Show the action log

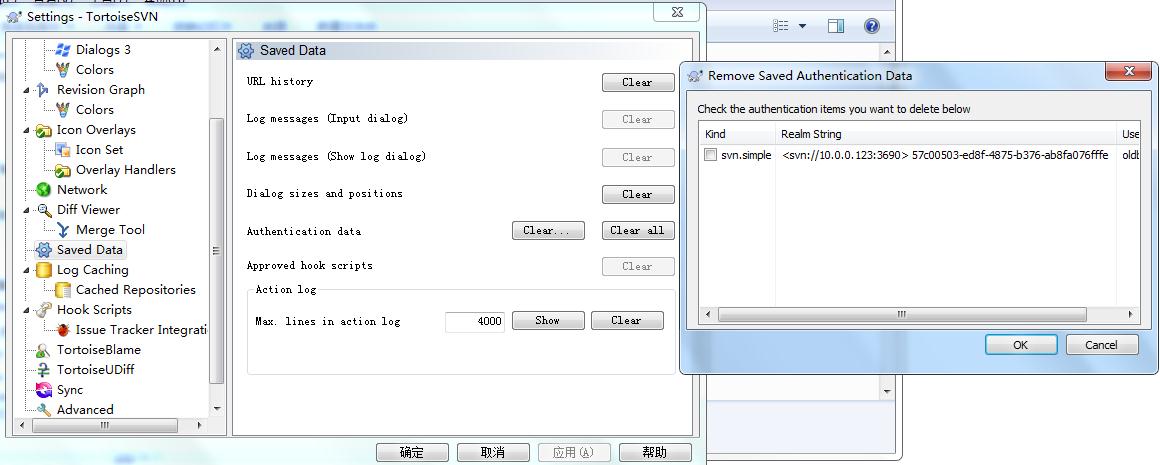[548, 321]
